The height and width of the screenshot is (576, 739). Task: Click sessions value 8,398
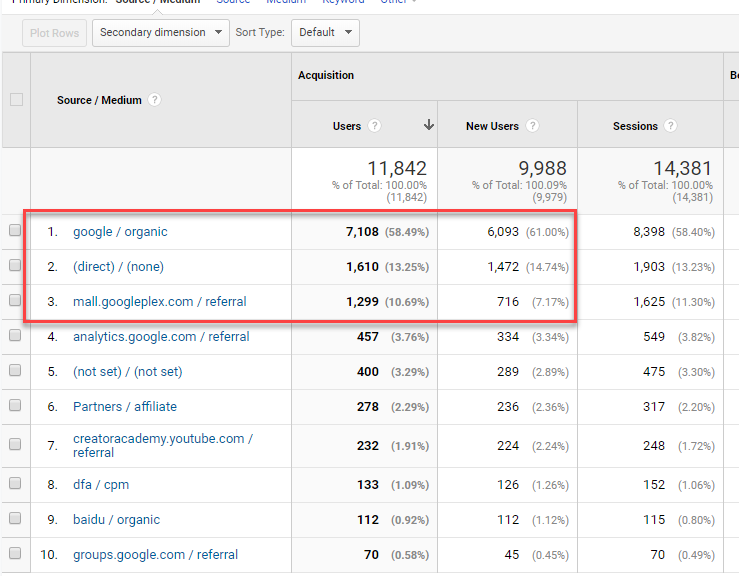tap(649, 232)
